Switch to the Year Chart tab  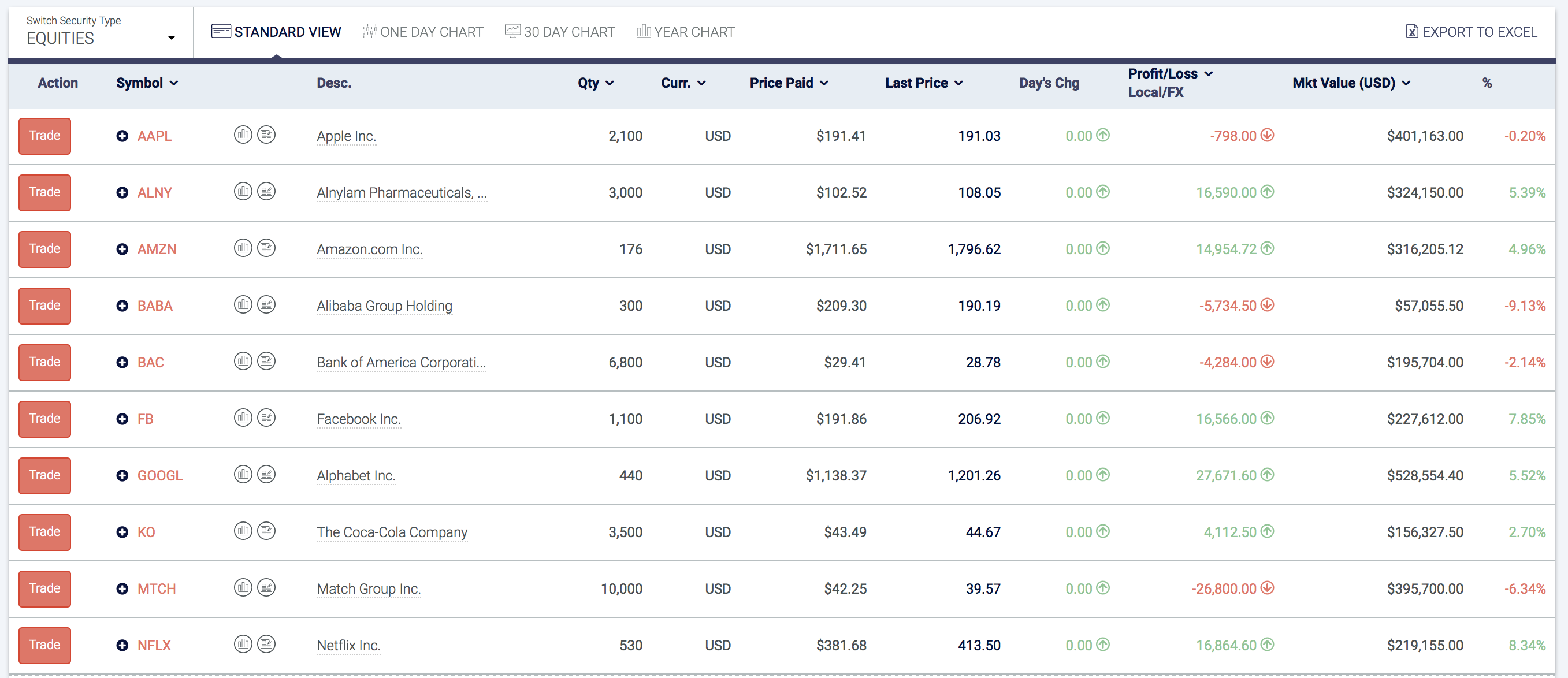(685, 32)
